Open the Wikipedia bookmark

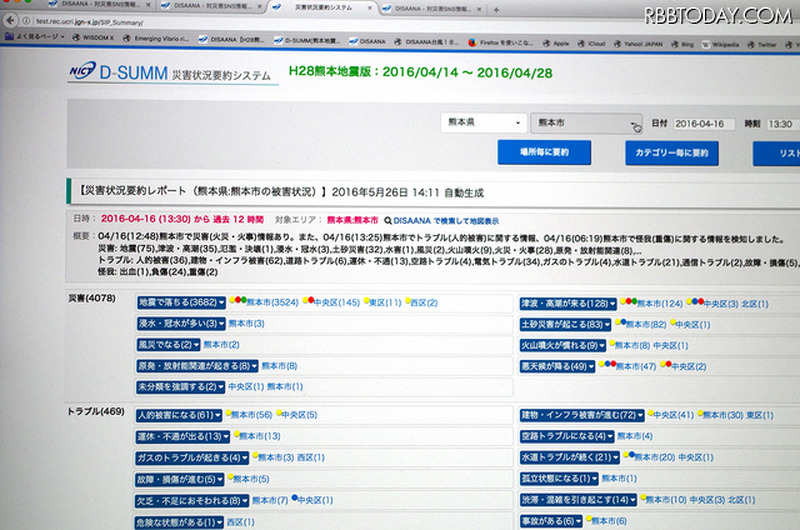tap(723, 45)
